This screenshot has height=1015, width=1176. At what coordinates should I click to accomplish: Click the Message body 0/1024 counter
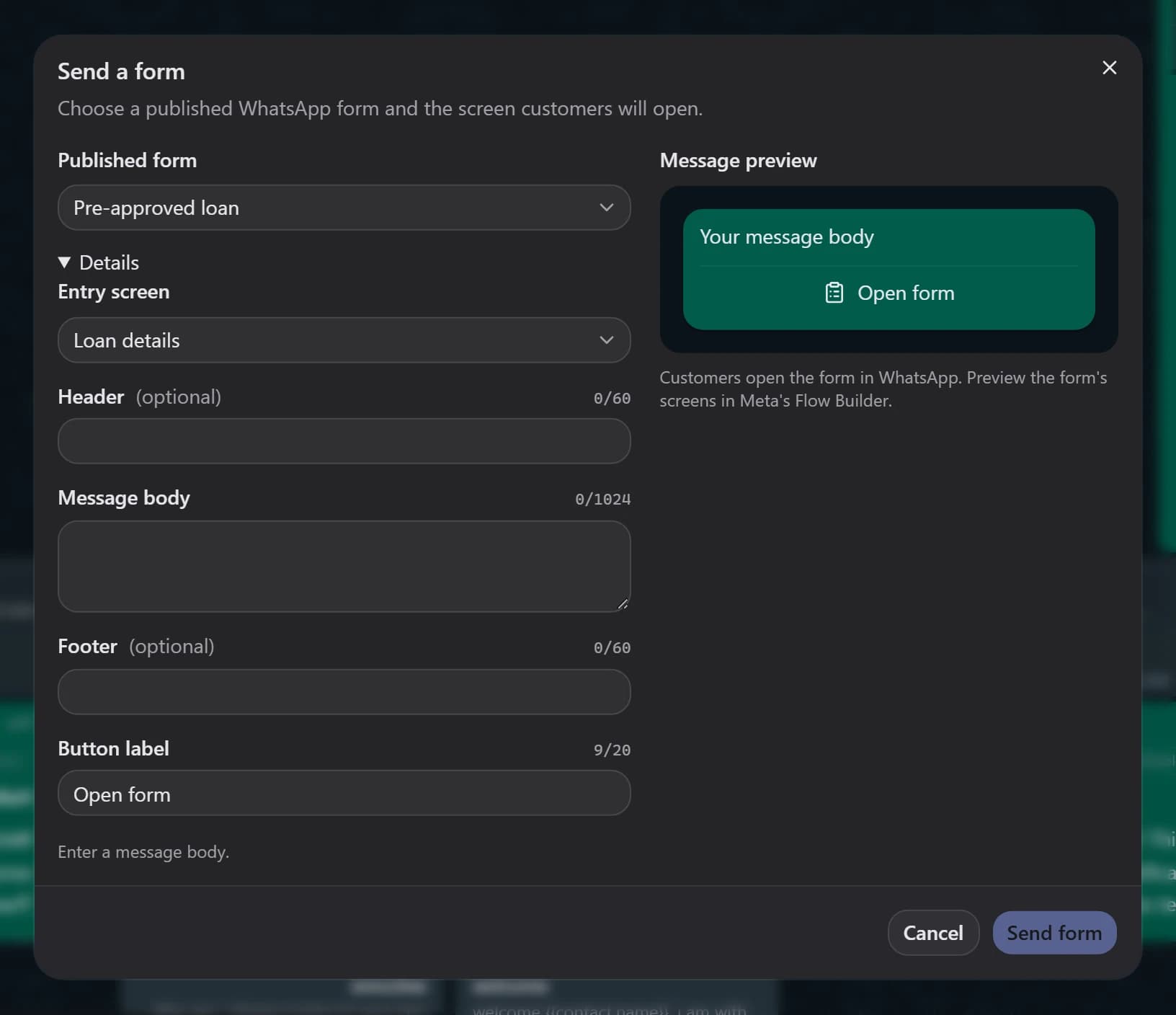point(602,499)
